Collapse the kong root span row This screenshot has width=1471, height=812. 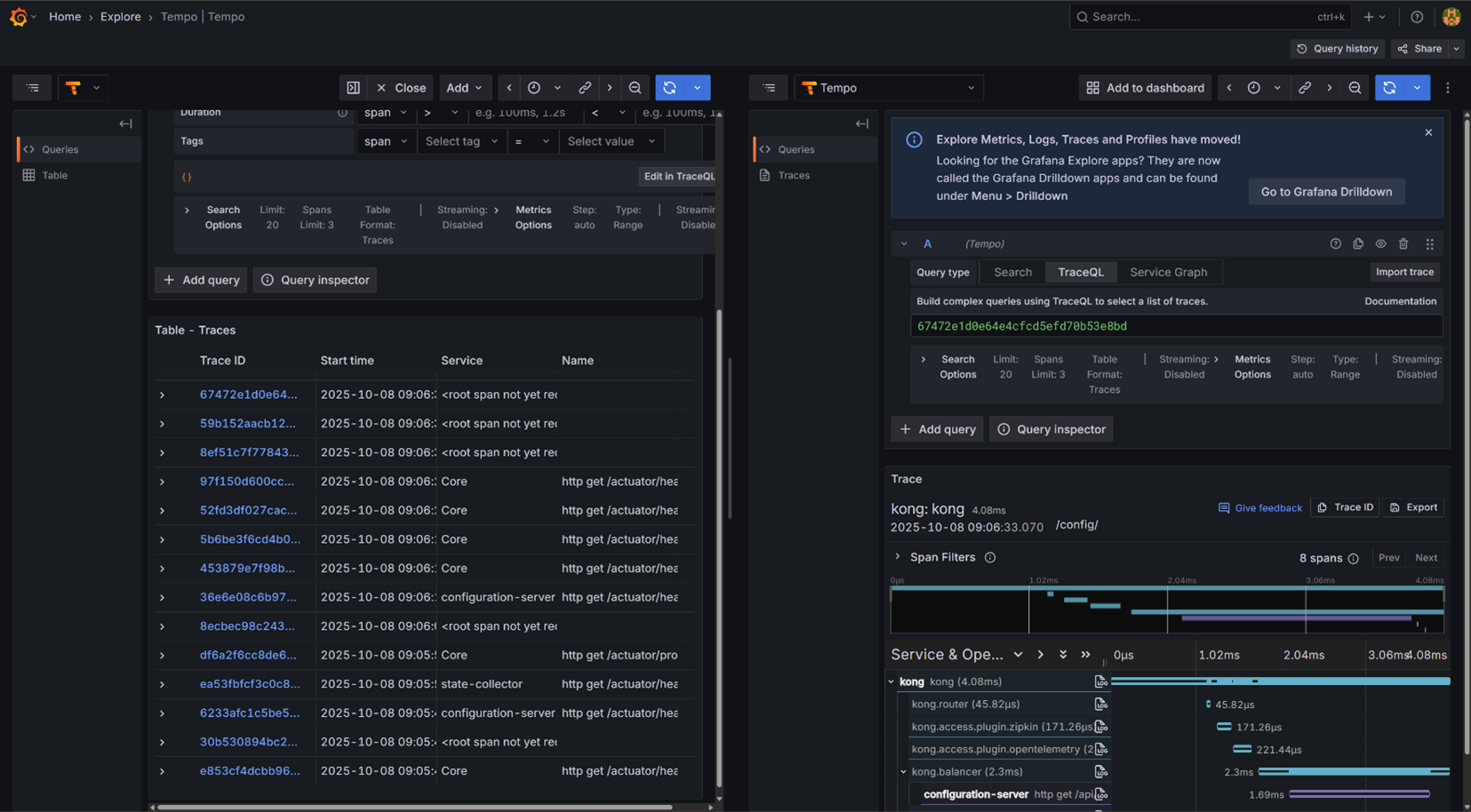891,681
